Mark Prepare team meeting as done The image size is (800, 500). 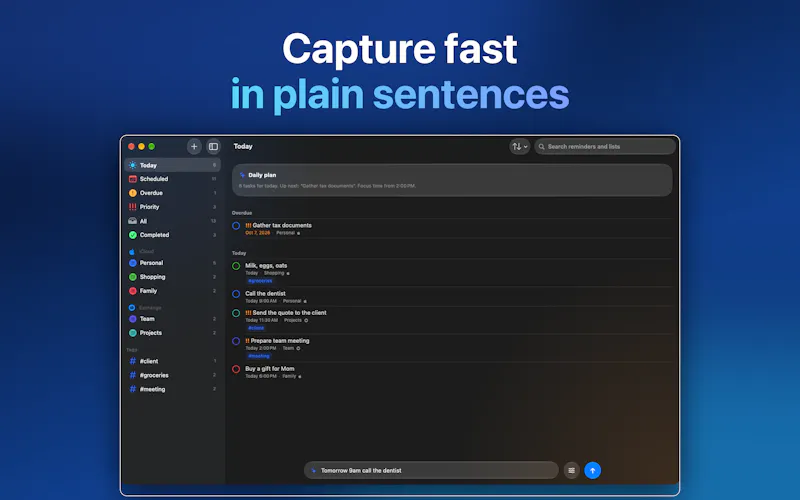tap(236, 341)
